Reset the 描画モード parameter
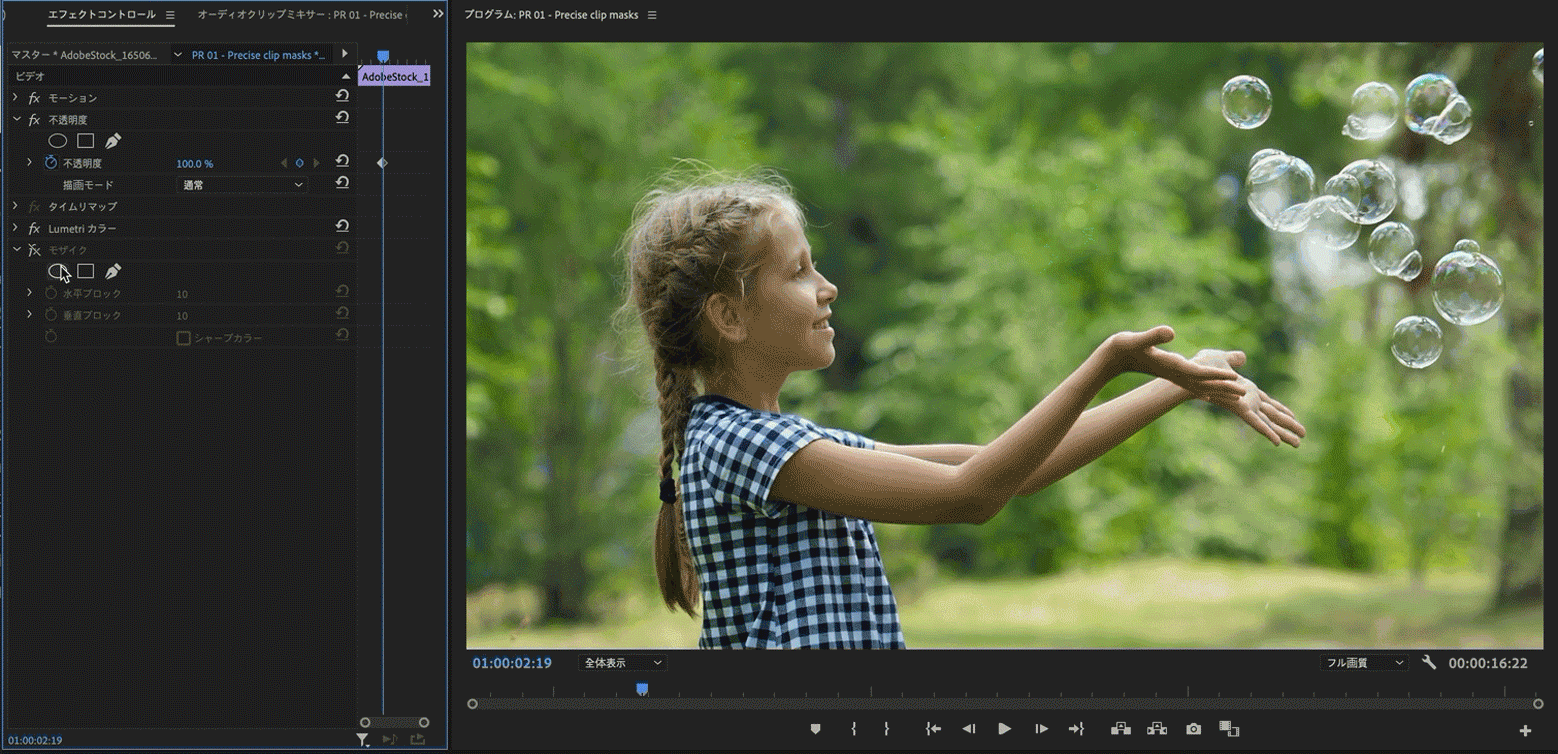1558x754 pixels. pyautogui.click(x=342, y=183)
